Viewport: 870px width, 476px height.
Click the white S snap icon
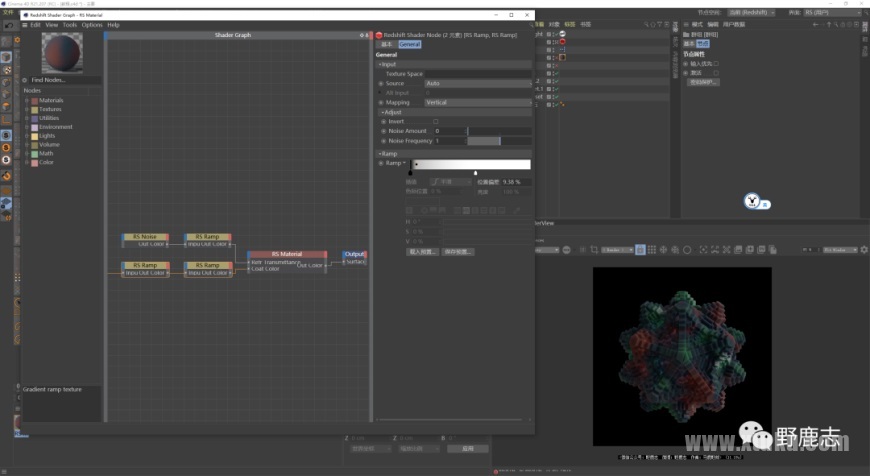pos(6,160)
